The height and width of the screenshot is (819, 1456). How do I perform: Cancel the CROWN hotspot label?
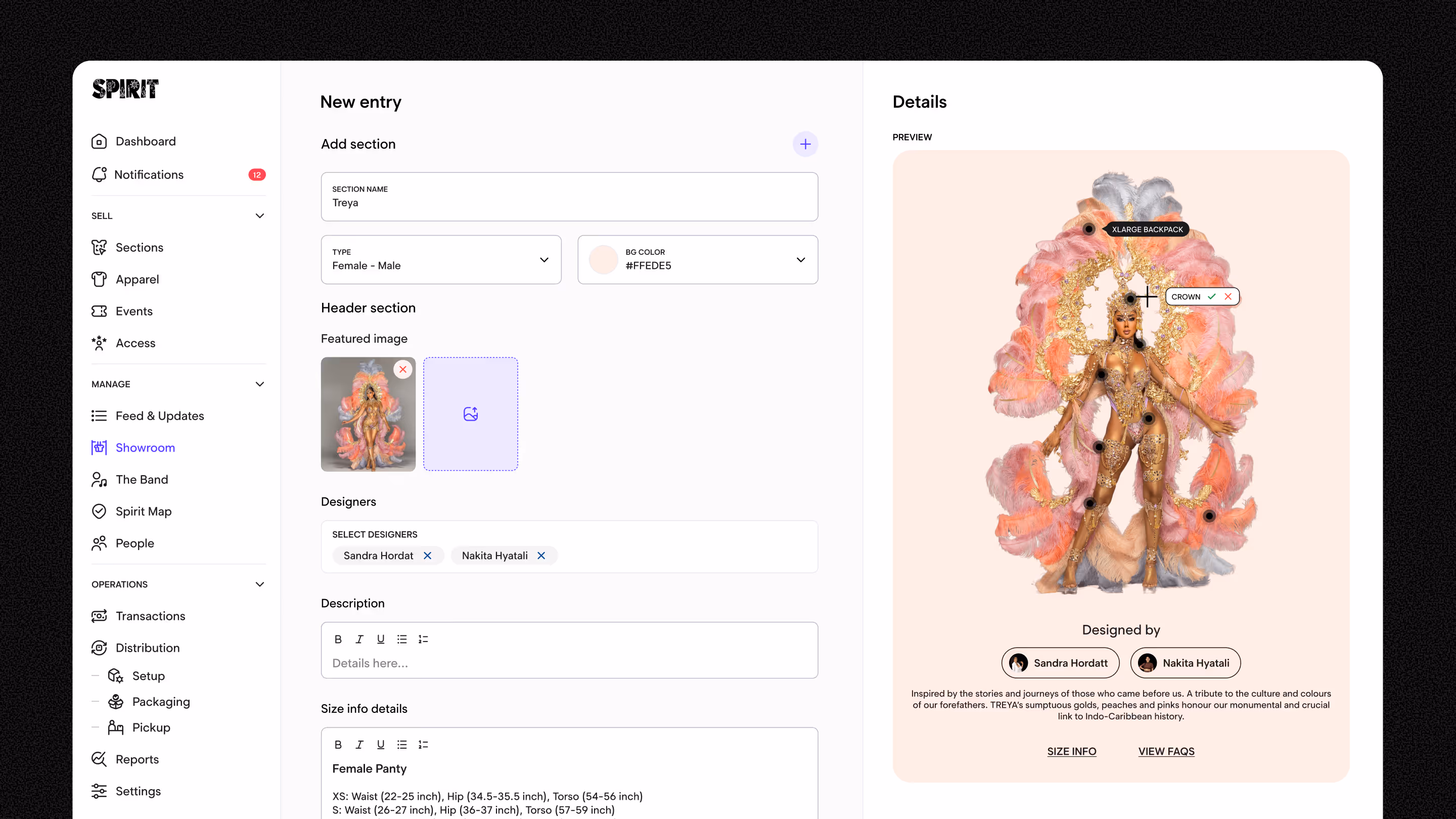[x=1227, y=297]
